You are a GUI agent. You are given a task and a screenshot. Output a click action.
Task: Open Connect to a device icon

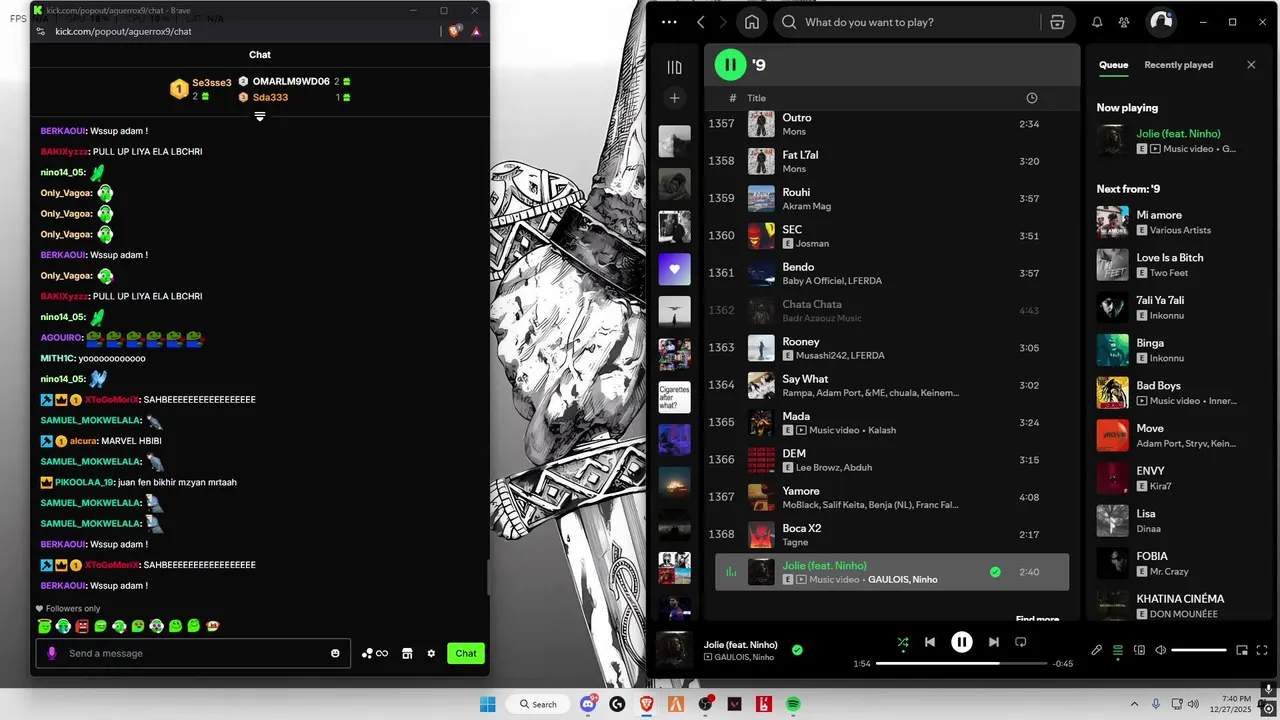click(x=1139, y=650)
